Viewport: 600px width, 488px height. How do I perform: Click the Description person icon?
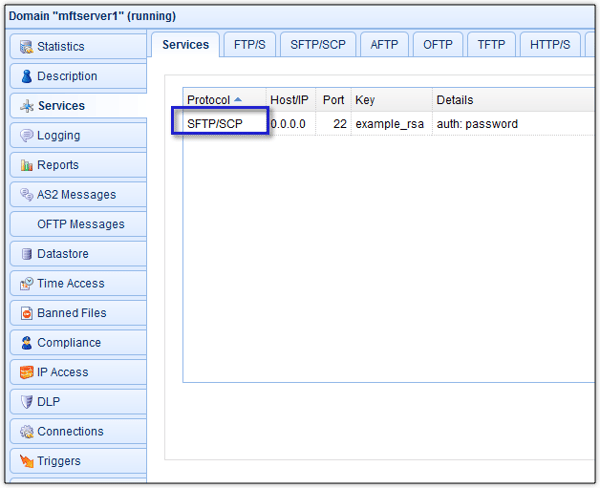26,76
